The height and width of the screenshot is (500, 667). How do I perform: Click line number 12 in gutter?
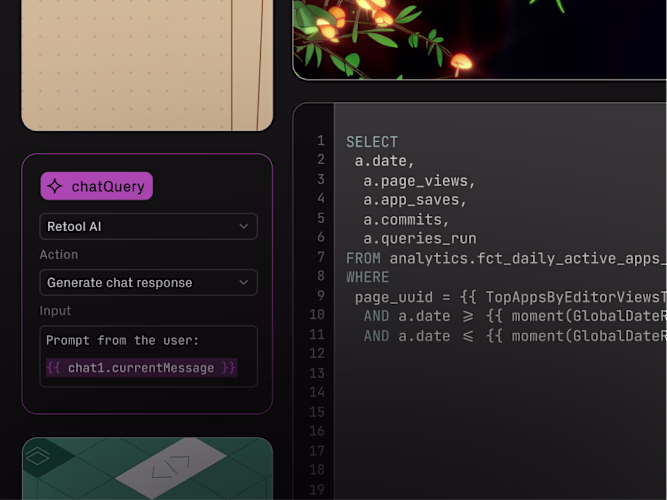(x=317, y=353)
